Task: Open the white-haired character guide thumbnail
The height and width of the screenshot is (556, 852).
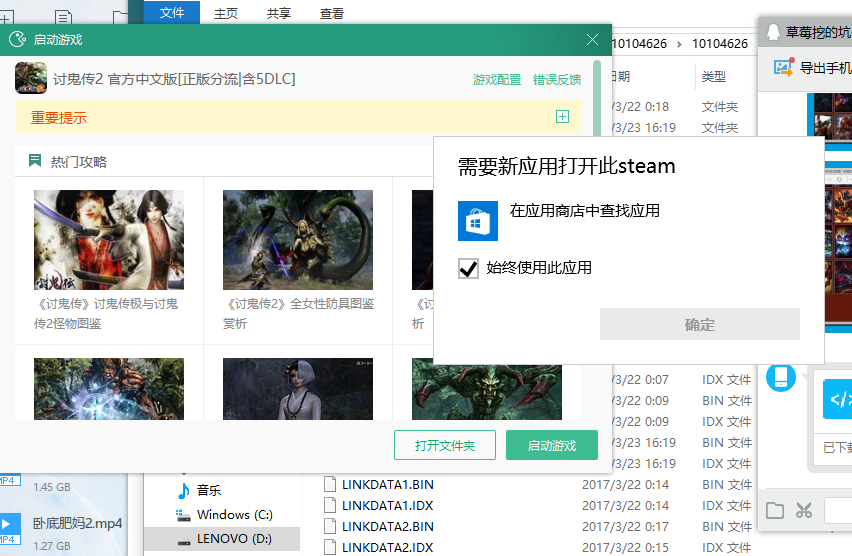Action: click(298, 389)
